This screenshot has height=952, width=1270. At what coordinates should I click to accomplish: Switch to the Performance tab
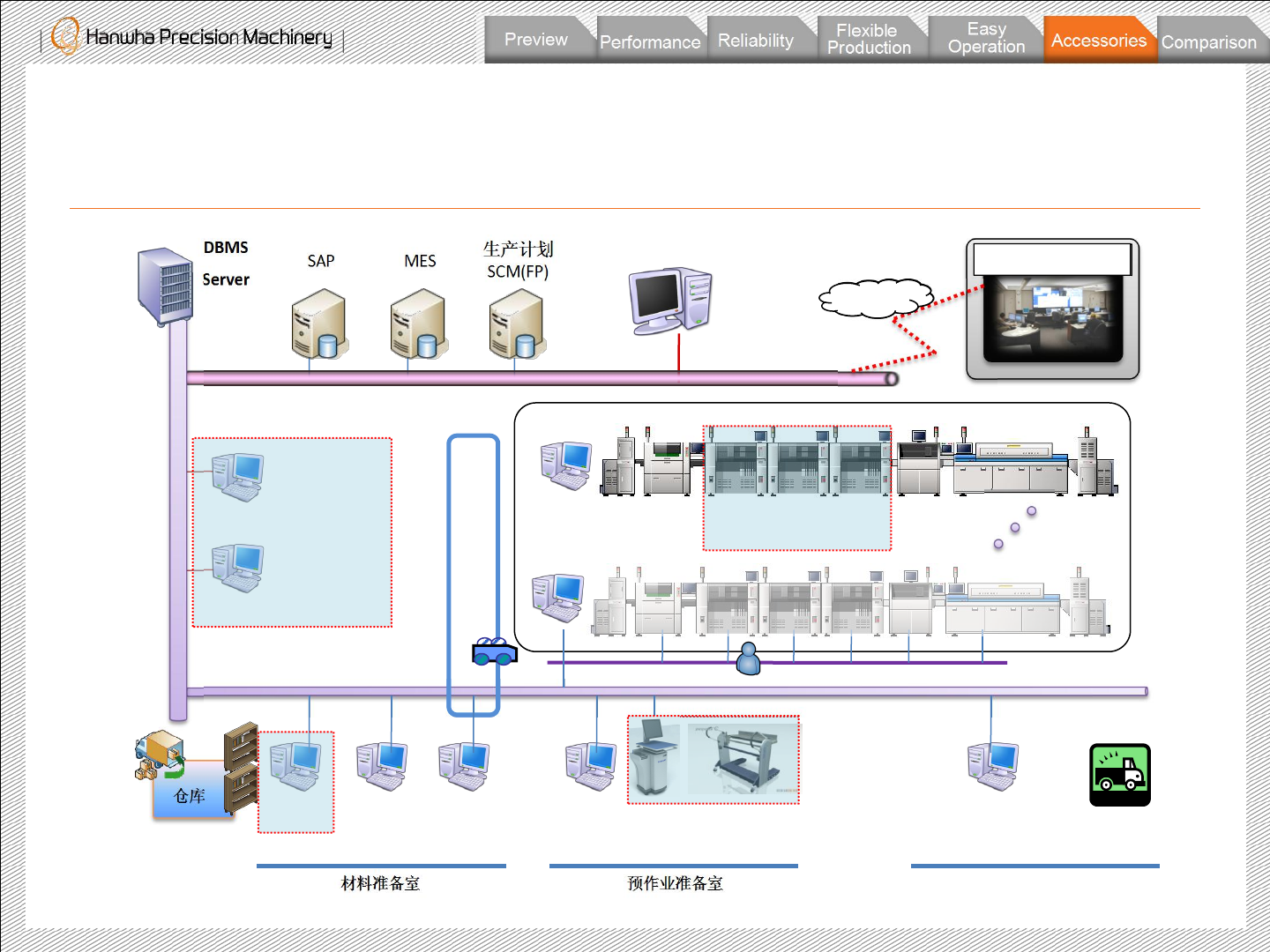(650, 41)
